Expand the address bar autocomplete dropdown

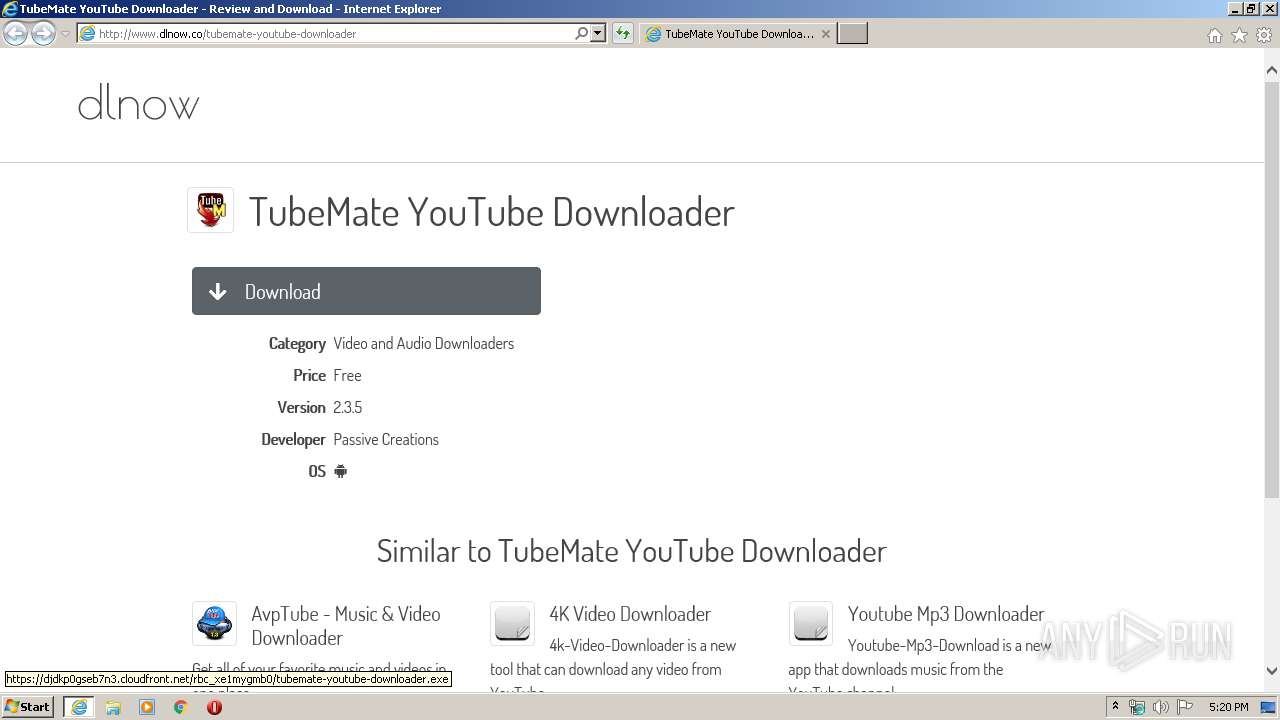click(x=598, y=33)
